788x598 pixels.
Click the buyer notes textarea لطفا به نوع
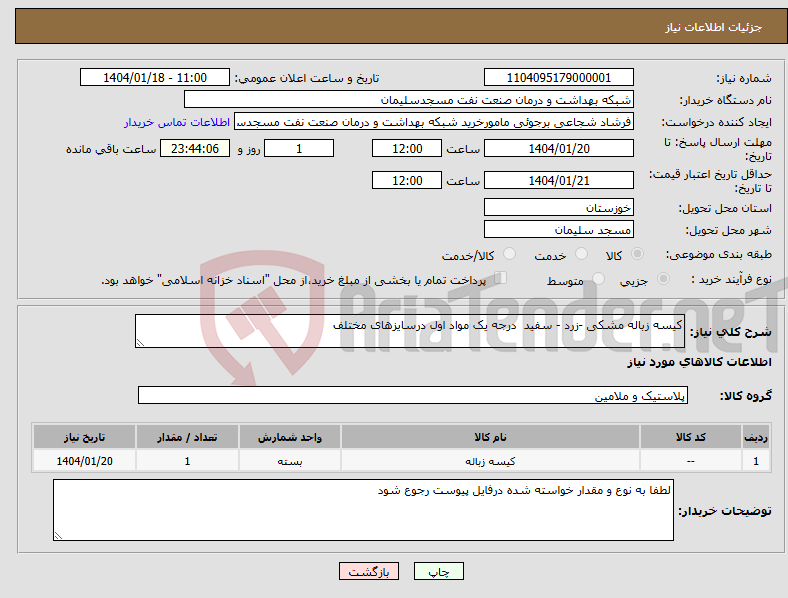pos(363,510)
